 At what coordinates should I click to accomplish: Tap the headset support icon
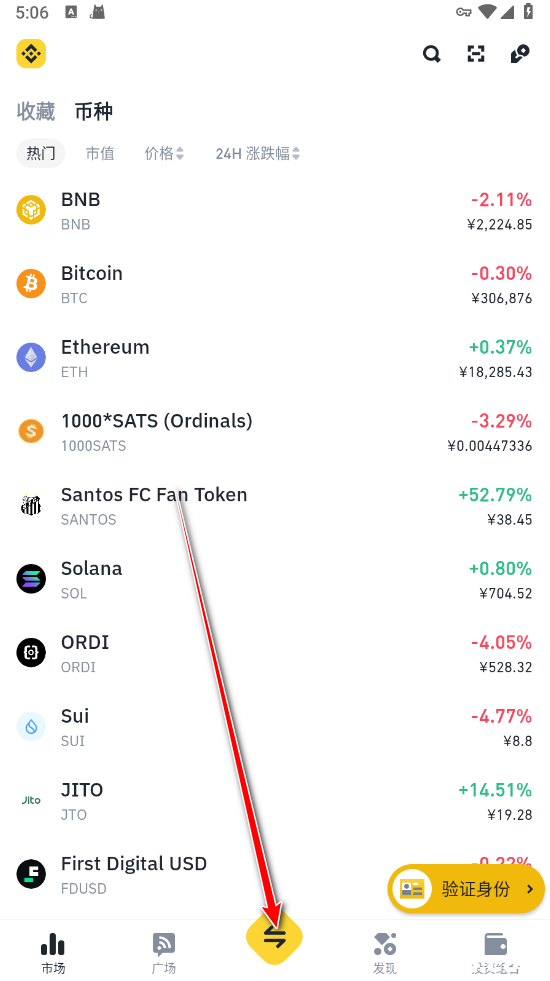(520, 54)
